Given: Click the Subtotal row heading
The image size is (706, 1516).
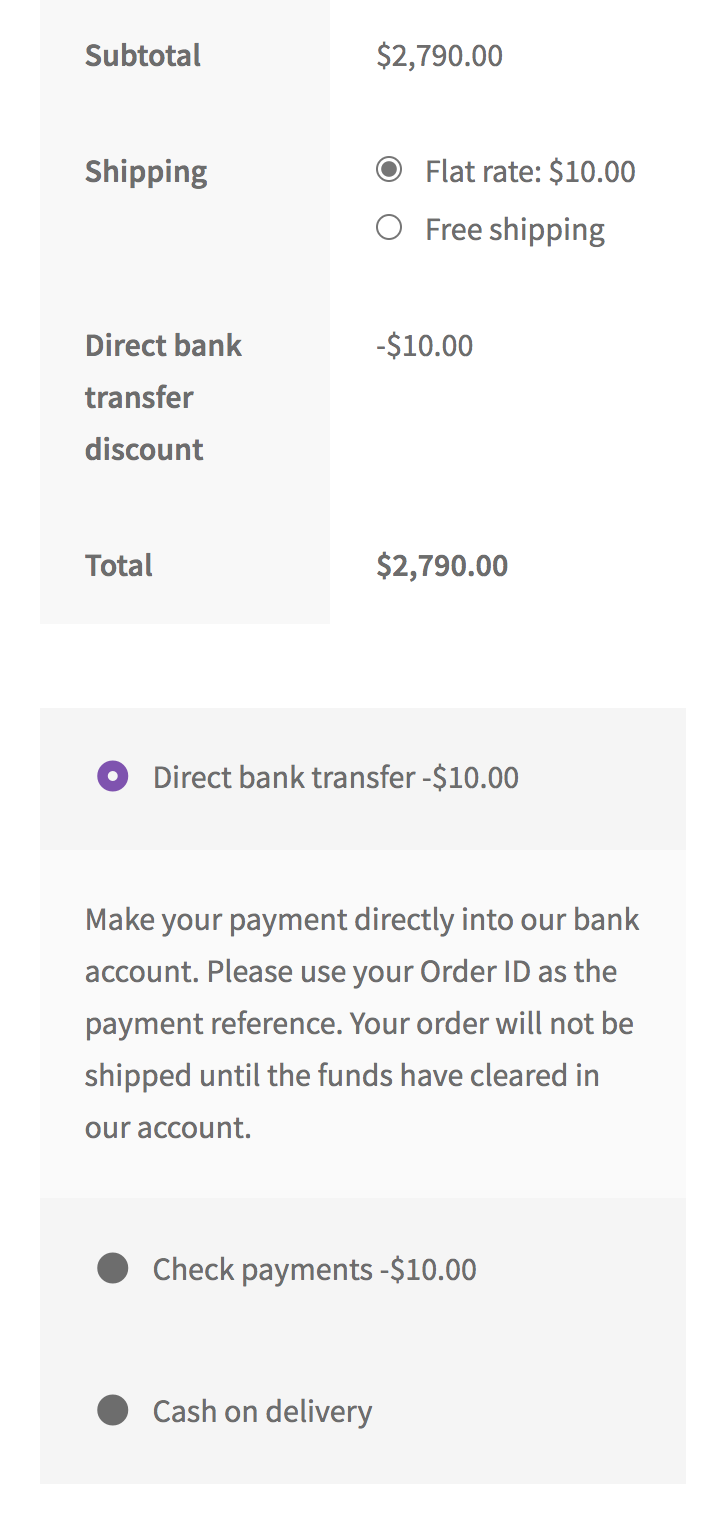Looking at the screenshot, I should point(143,55).
